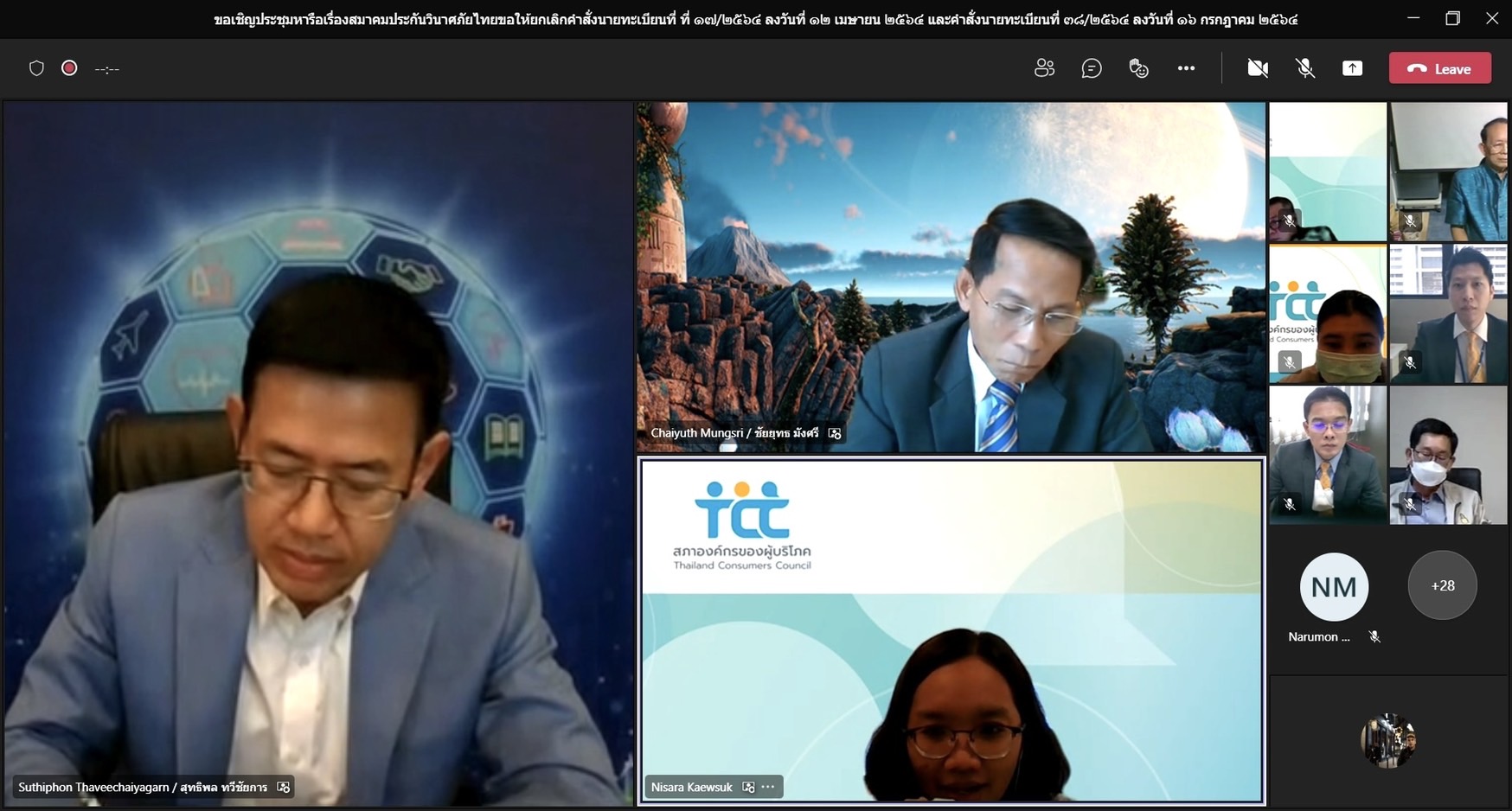
Task: Open the participants panel
Action: pyautogui.click(x=1044, y=68)
